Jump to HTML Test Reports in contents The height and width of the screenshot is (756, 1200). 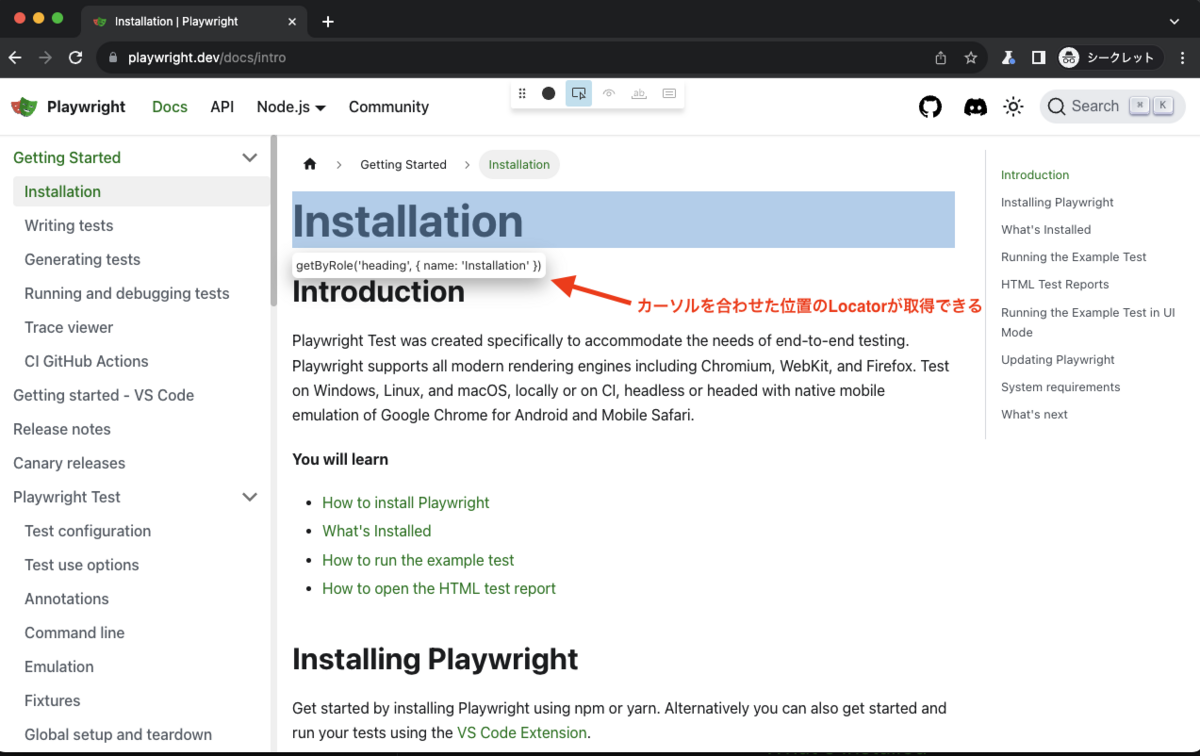1055,285
